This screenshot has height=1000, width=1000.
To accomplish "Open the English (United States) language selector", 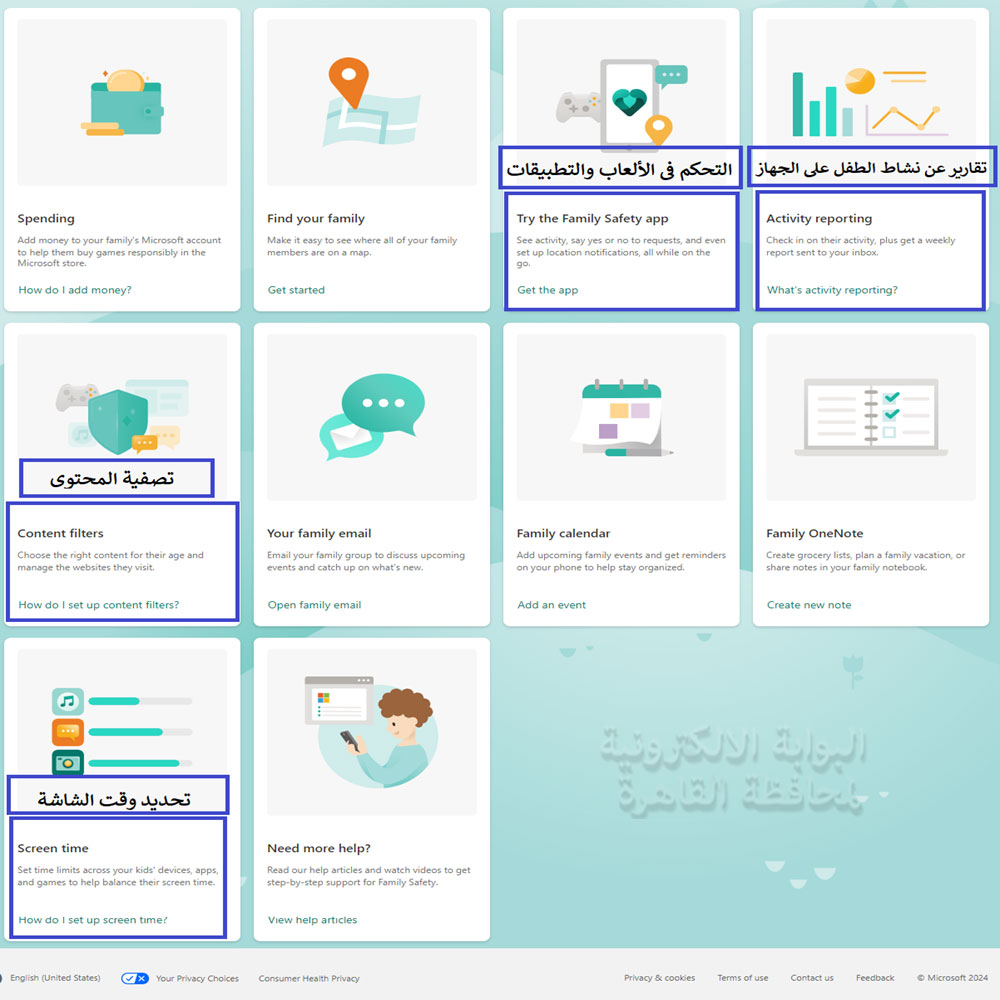I will (55, 978).
